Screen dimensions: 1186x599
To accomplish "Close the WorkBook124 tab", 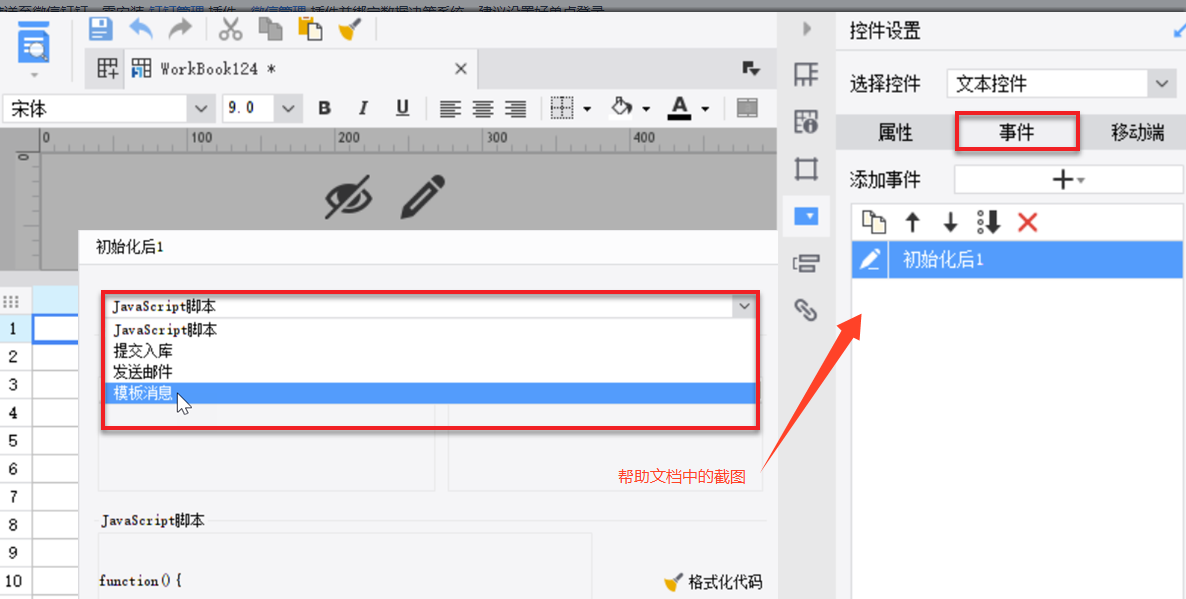I will (x=461, y=69).
